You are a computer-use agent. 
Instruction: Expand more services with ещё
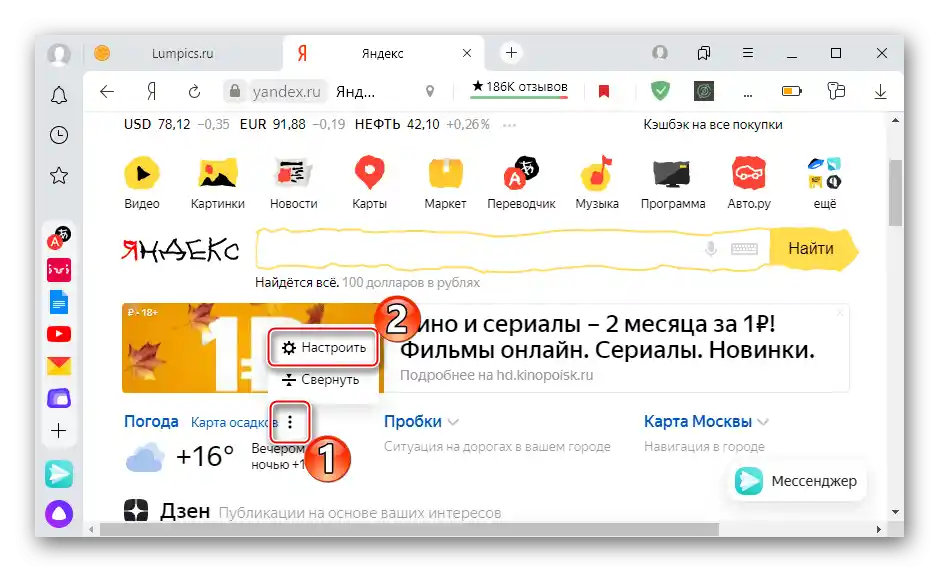coord(825,183)
